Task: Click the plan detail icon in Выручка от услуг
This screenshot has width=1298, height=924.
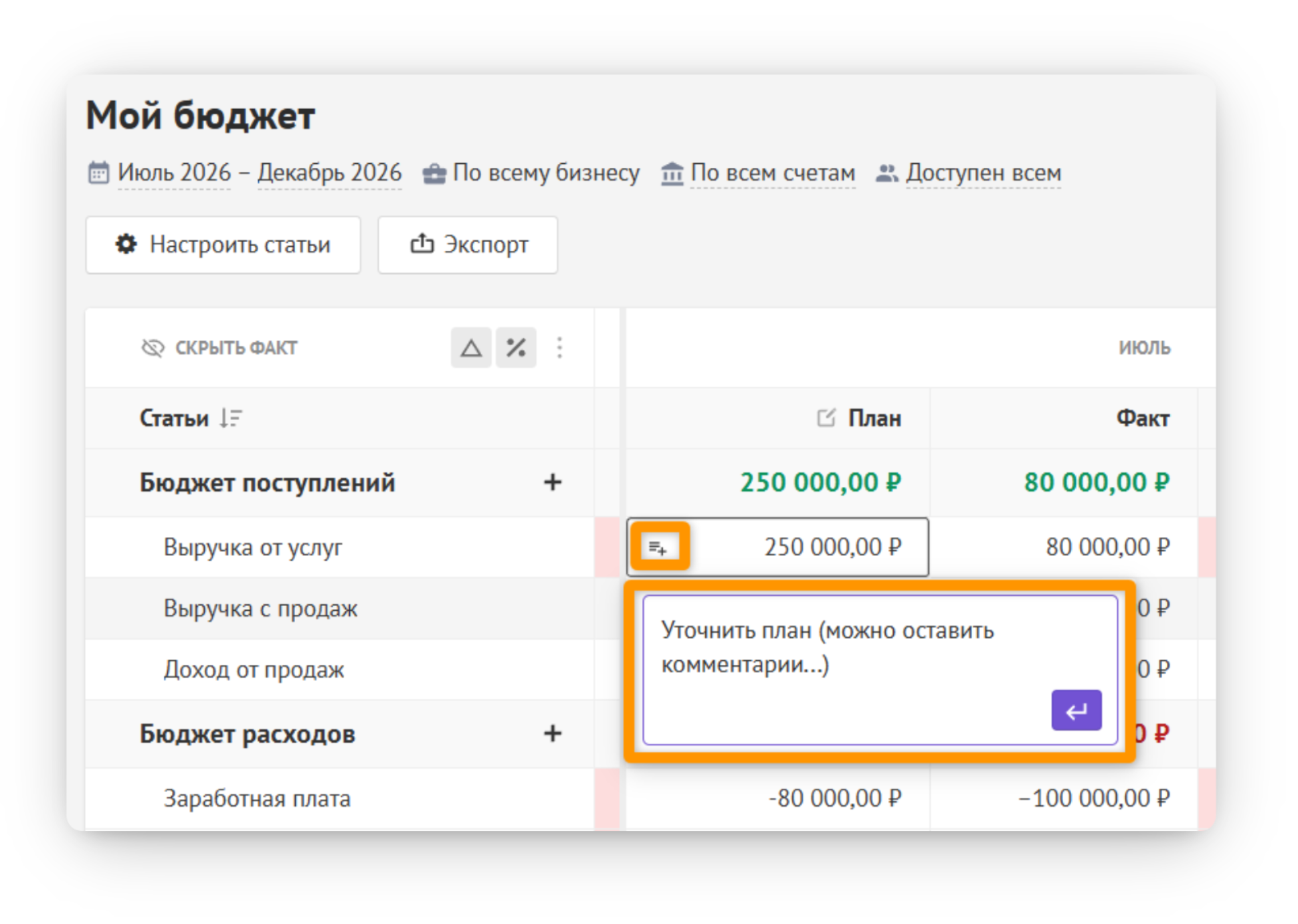Action: pos(659,547)
